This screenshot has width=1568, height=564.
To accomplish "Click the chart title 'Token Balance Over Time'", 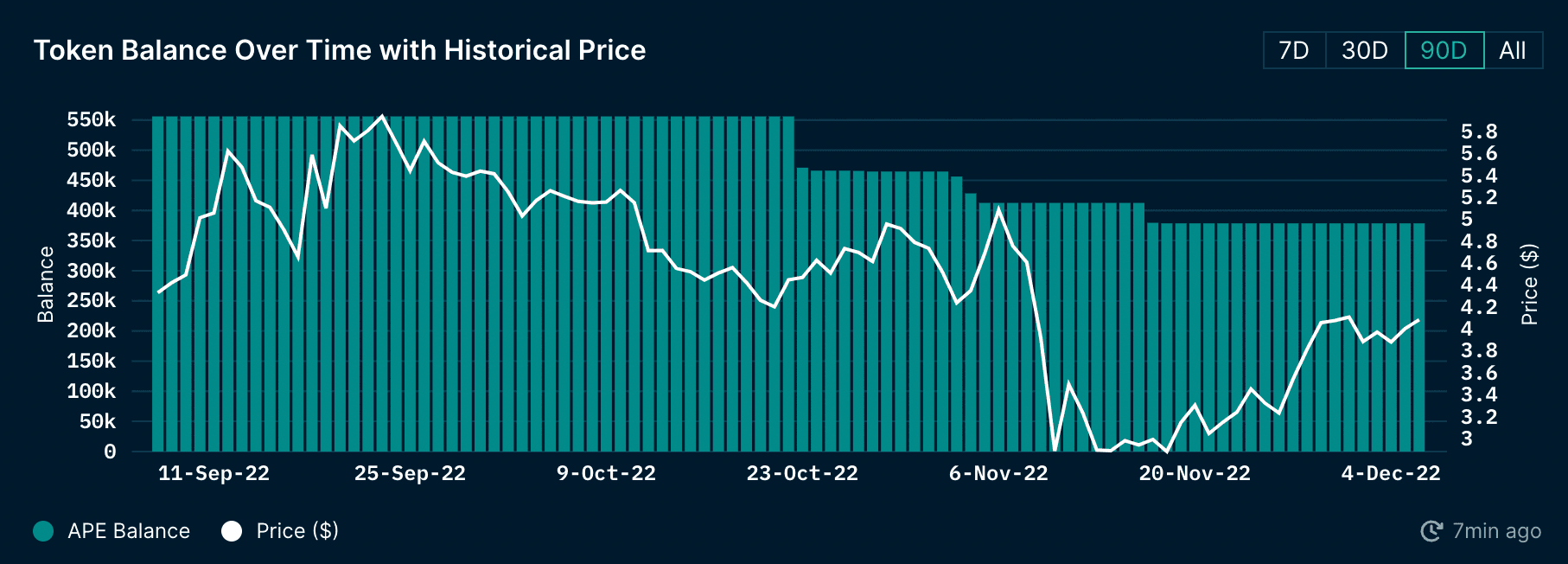I will pos(340,50).
